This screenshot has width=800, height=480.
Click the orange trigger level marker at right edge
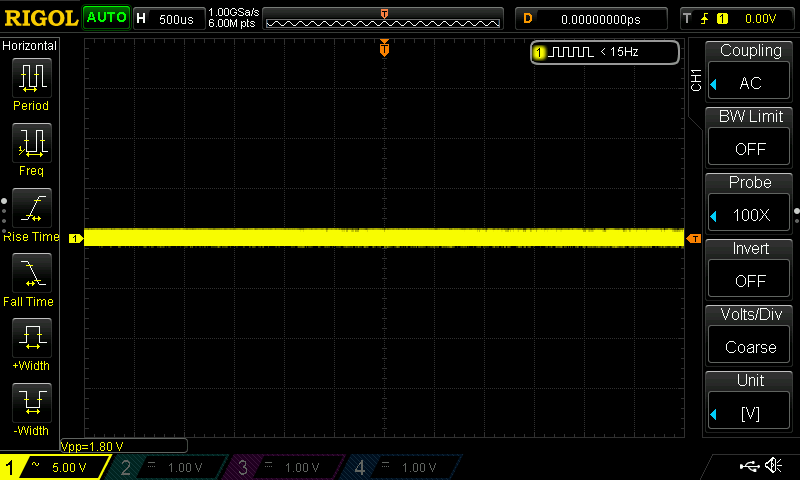694,238
